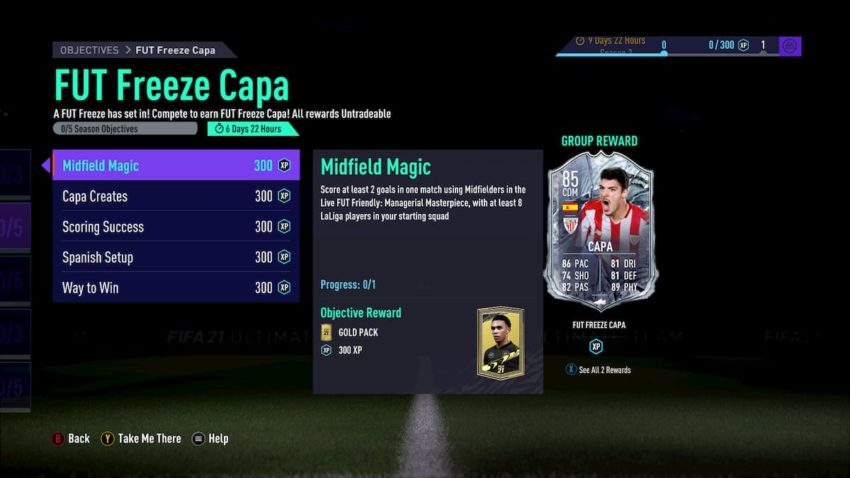This screenshot has width=850, height=478.
Task: Click the Help menu button icon
Action: [x=198, y=438]
